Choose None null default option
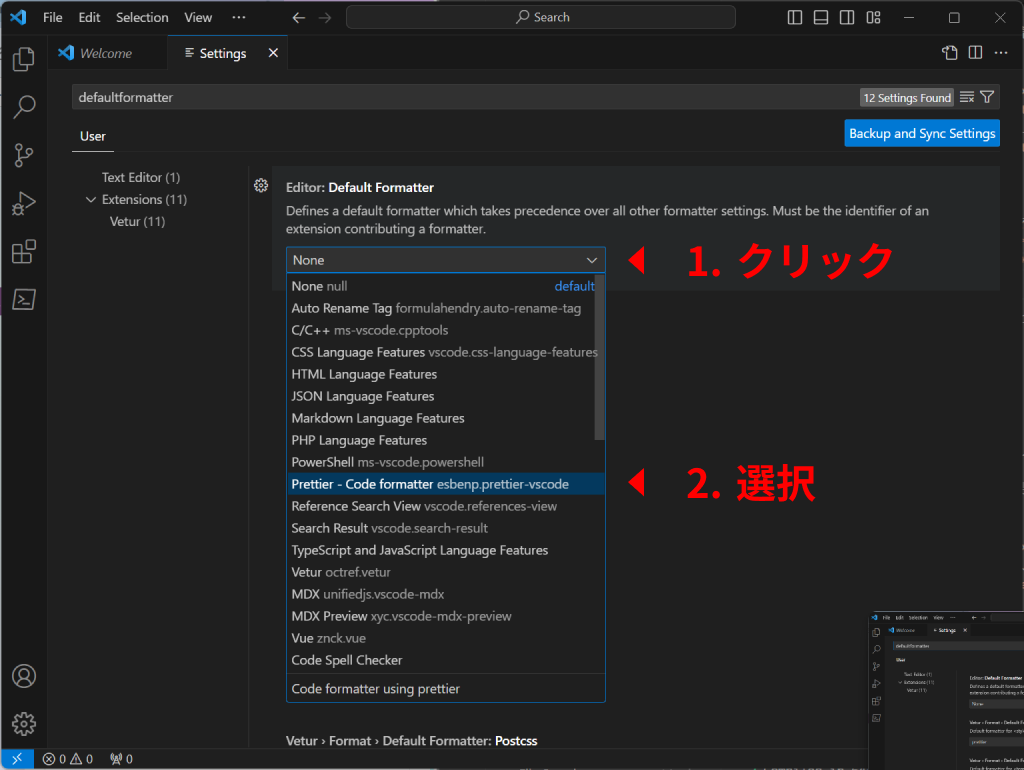The height and width of the screenshot is (770, 1024). [x=443, y=286]
